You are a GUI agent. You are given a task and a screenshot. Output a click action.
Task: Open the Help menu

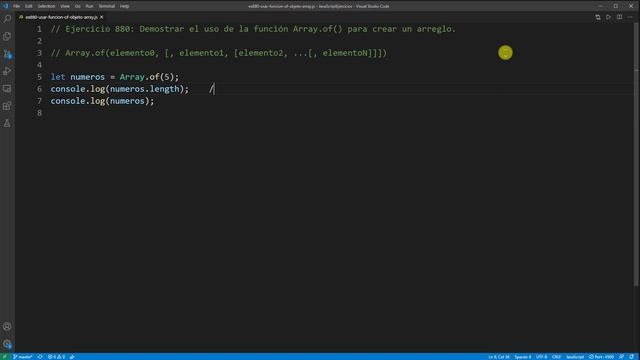124,6
